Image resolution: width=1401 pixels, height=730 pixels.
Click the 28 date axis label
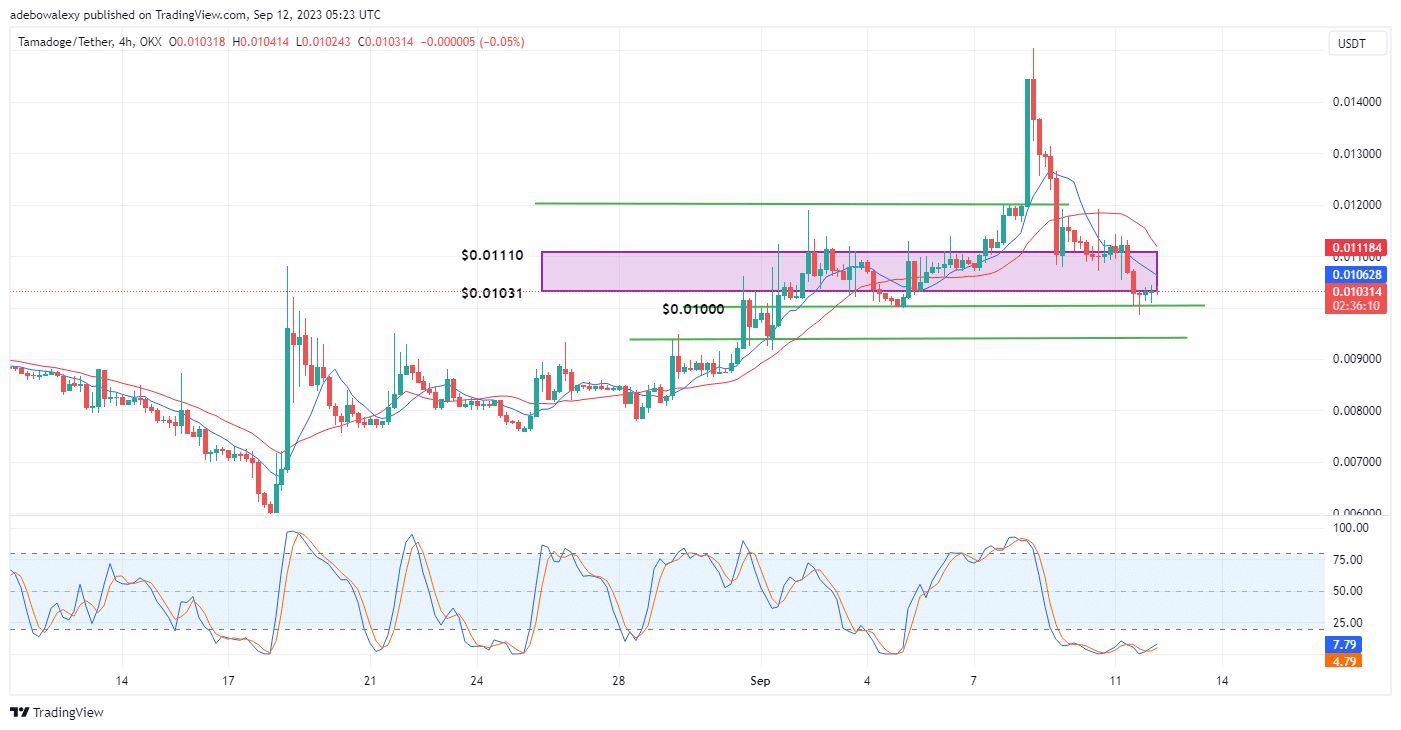(619, 681)
